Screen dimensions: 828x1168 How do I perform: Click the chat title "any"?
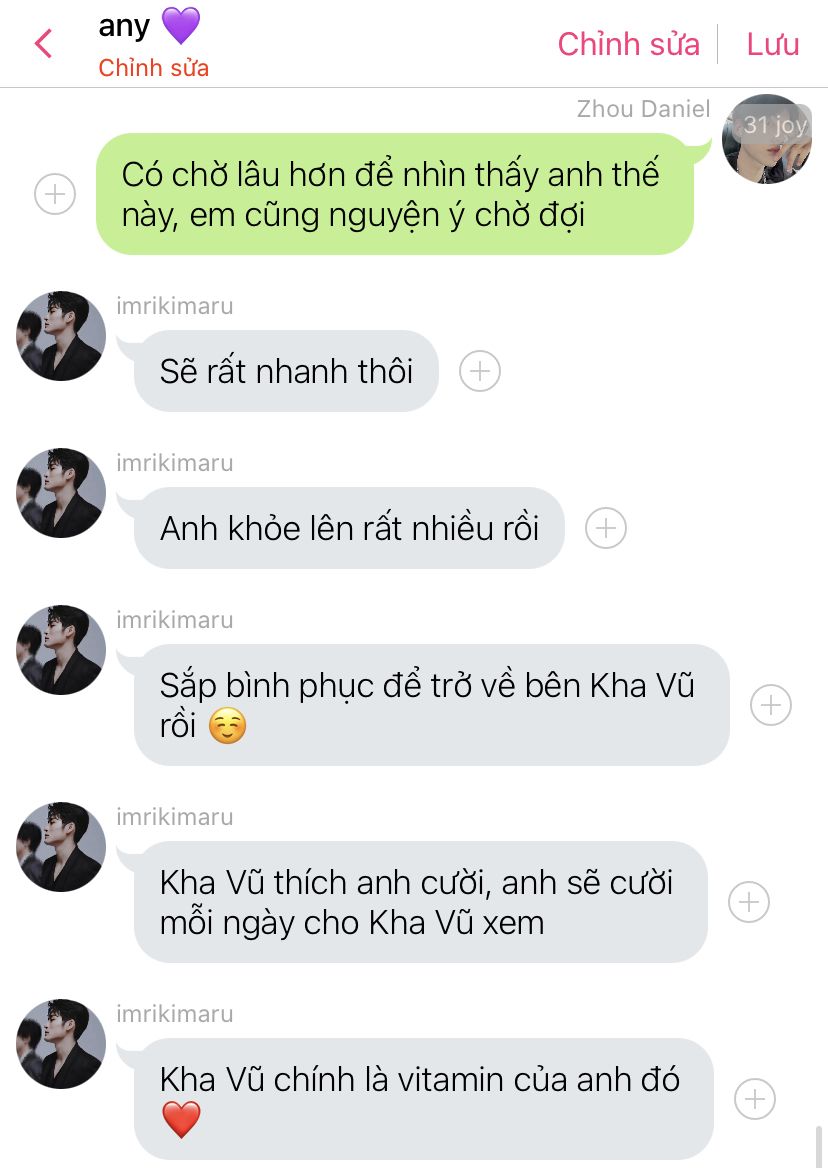[x=124, y=27]
